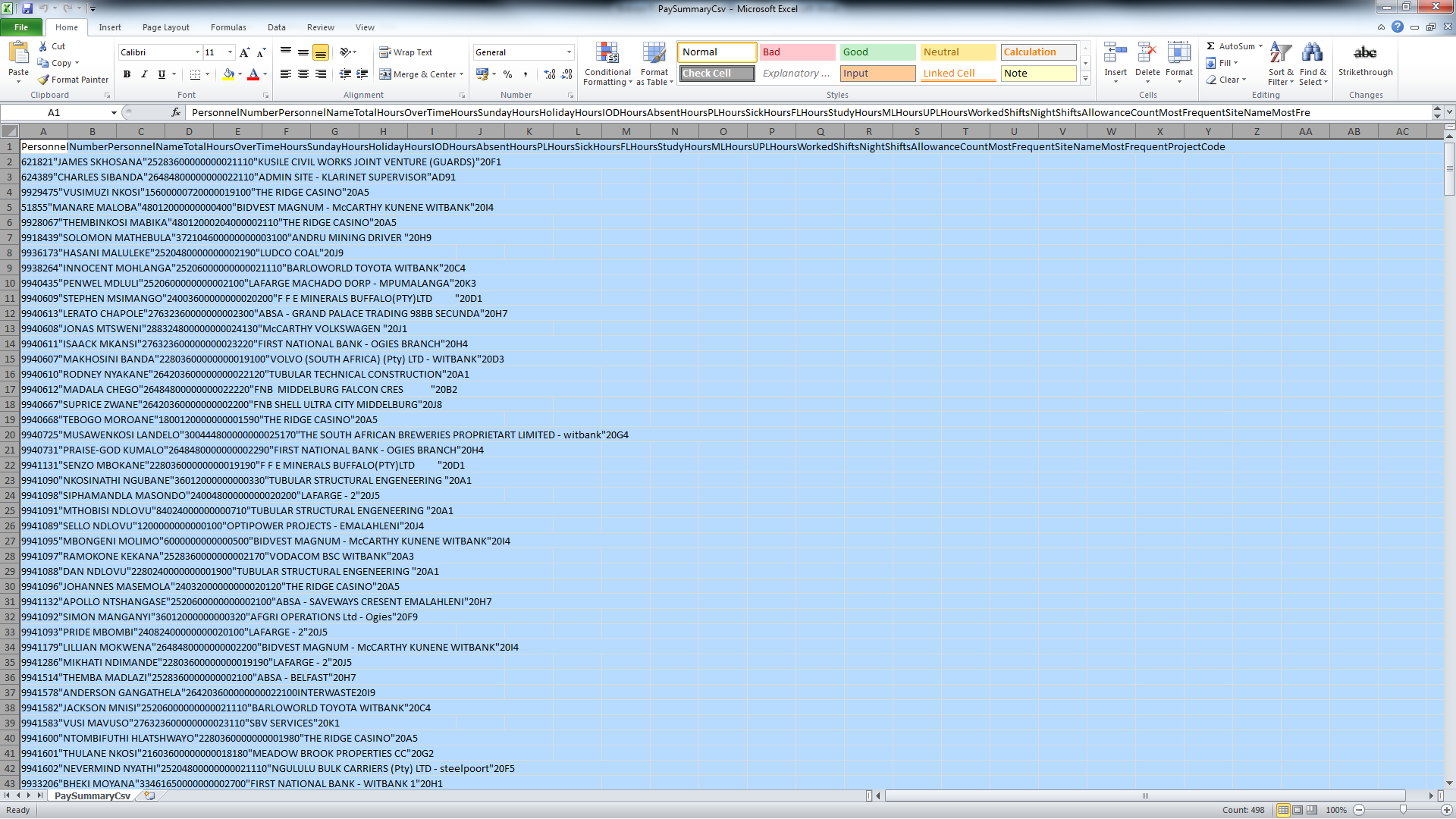This screenshot has width=1456, height=819.
Task: Select the Bad cell style
Action: click(x=797, y=52)
